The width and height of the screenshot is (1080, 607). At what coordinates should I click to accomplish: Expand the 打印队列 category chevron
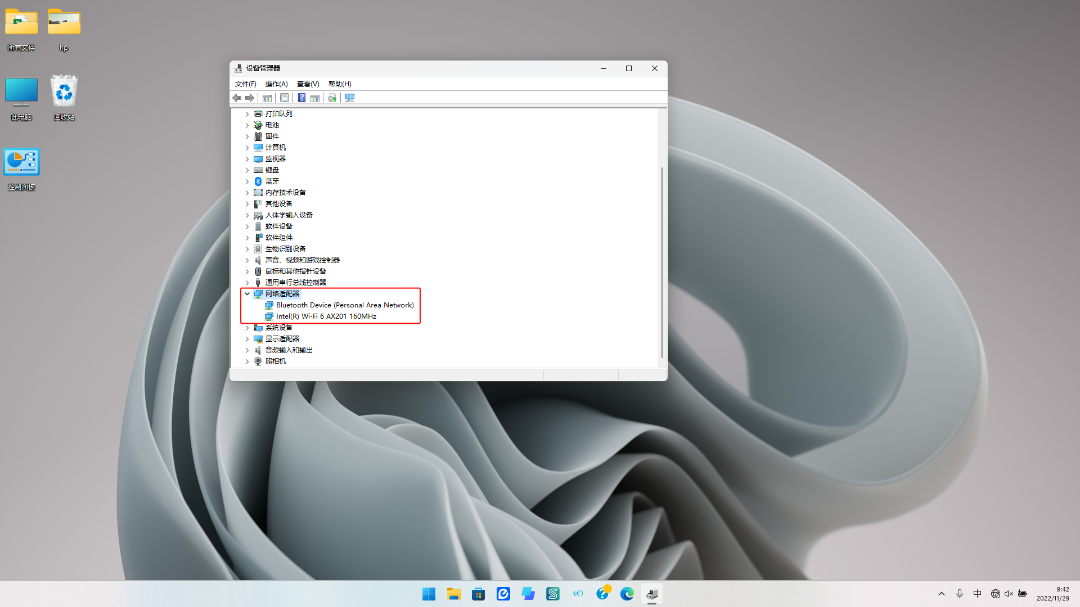pos(247,114)
